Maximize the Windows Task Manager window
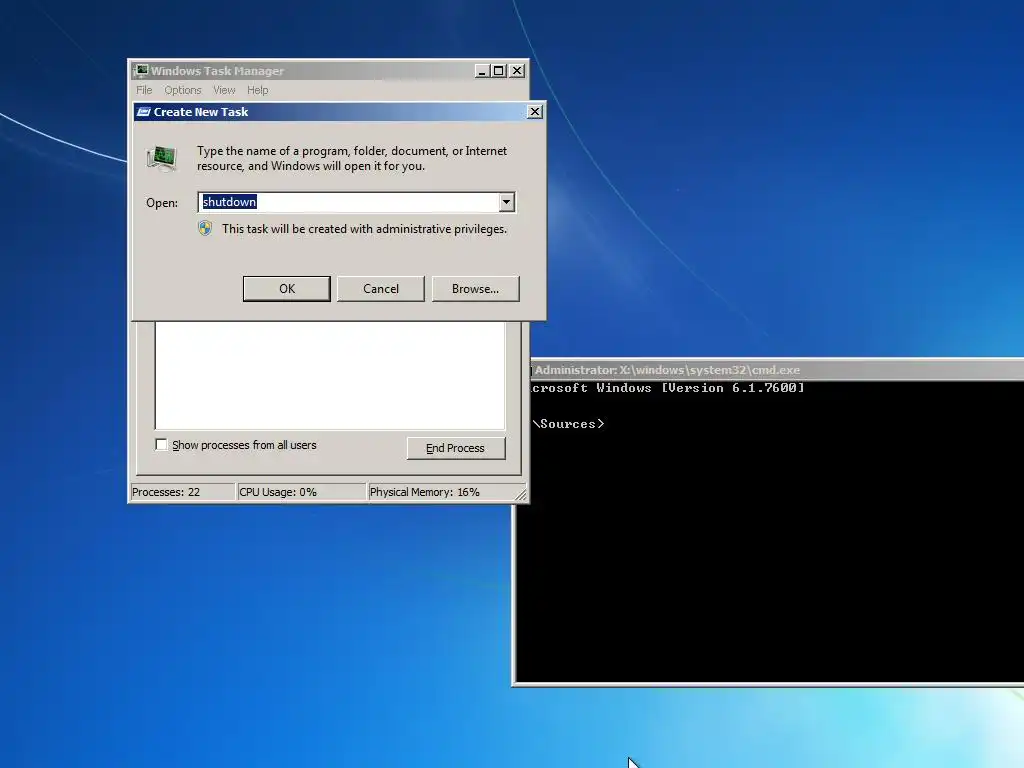Screen dimensions: 1024x768 [499, 71]
